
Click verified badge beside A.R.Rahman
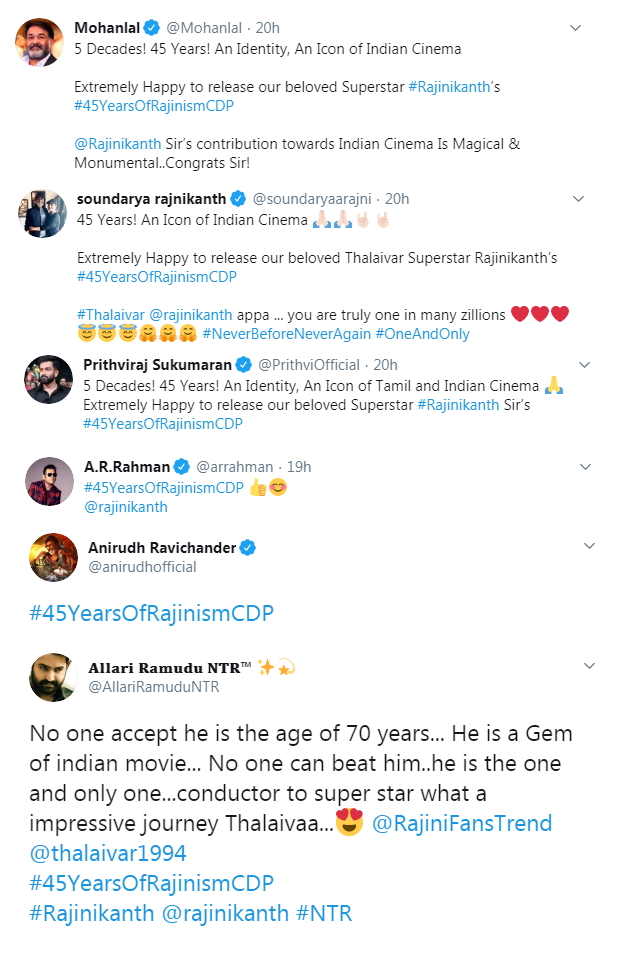point(181,466)
